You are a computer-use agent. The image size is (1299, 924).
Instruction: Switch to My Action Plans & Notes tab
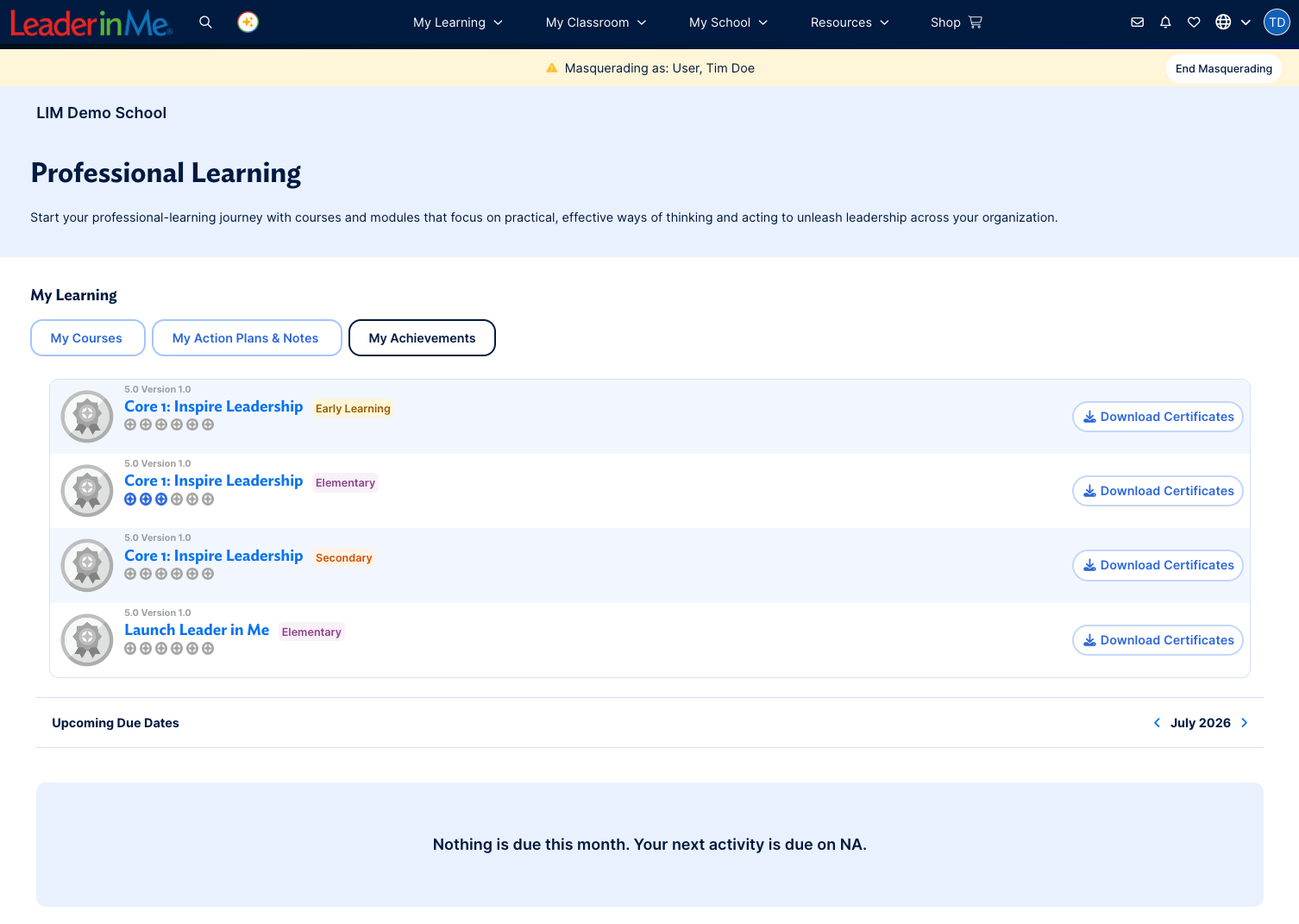coord(247,338)
